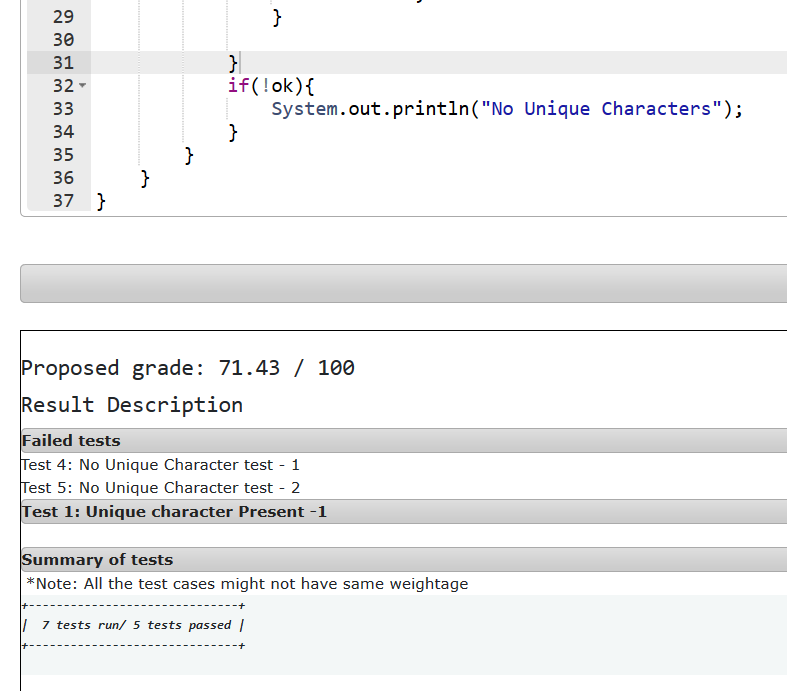Click the System.out.println code line
Image resolution: width=787 pixels, height=691 pixels.
tap(507, 109)
